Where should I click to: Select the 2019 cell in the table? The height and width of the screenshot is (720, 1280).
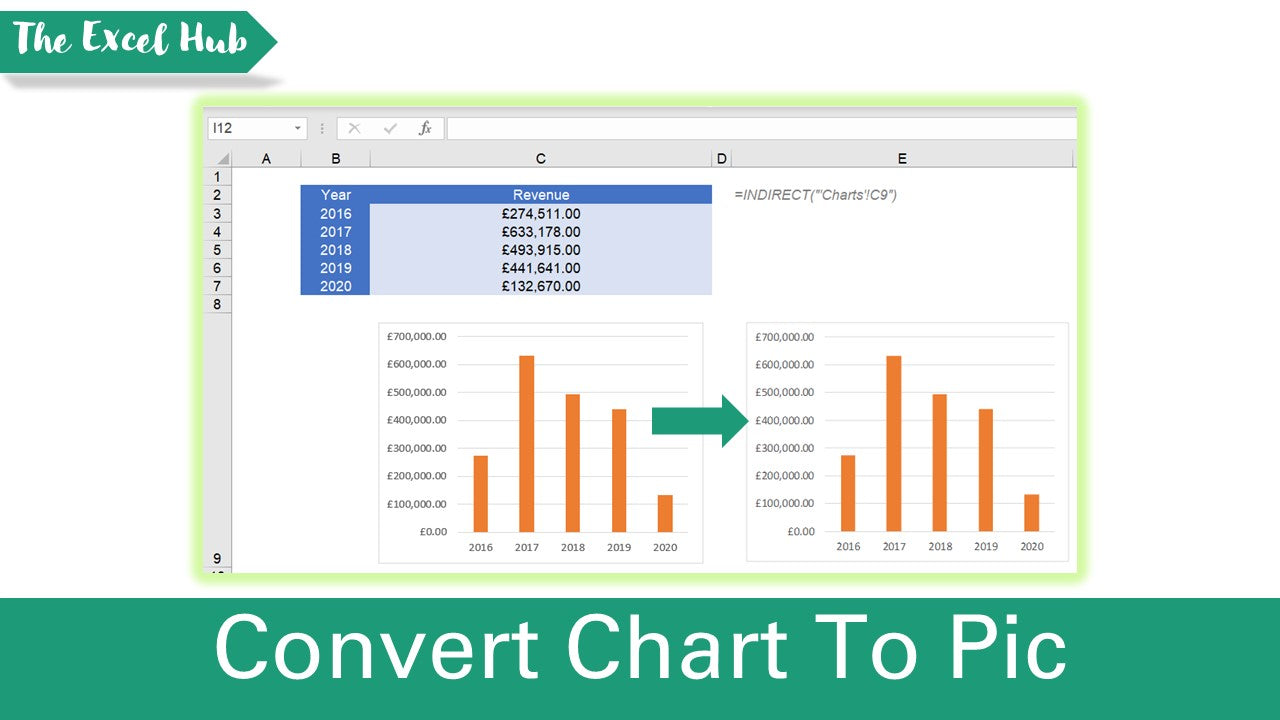click(335, 268)
